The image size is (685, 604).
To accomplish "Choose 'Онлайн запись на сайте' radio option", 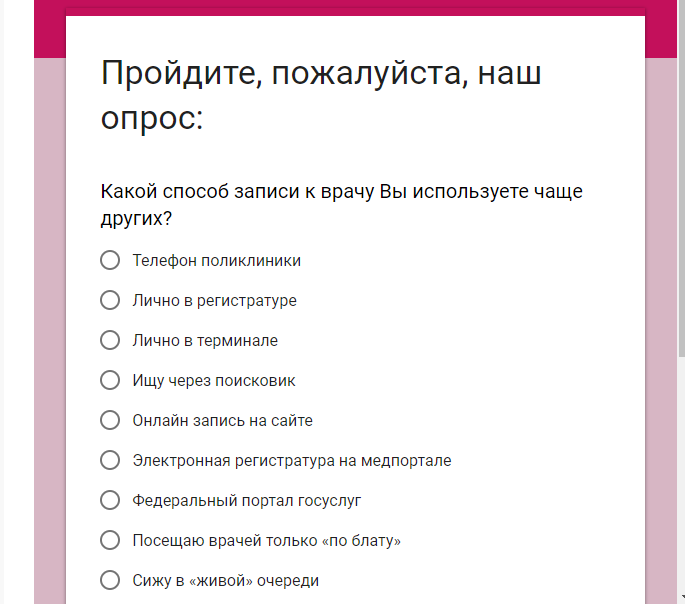I will pos(110,420).
